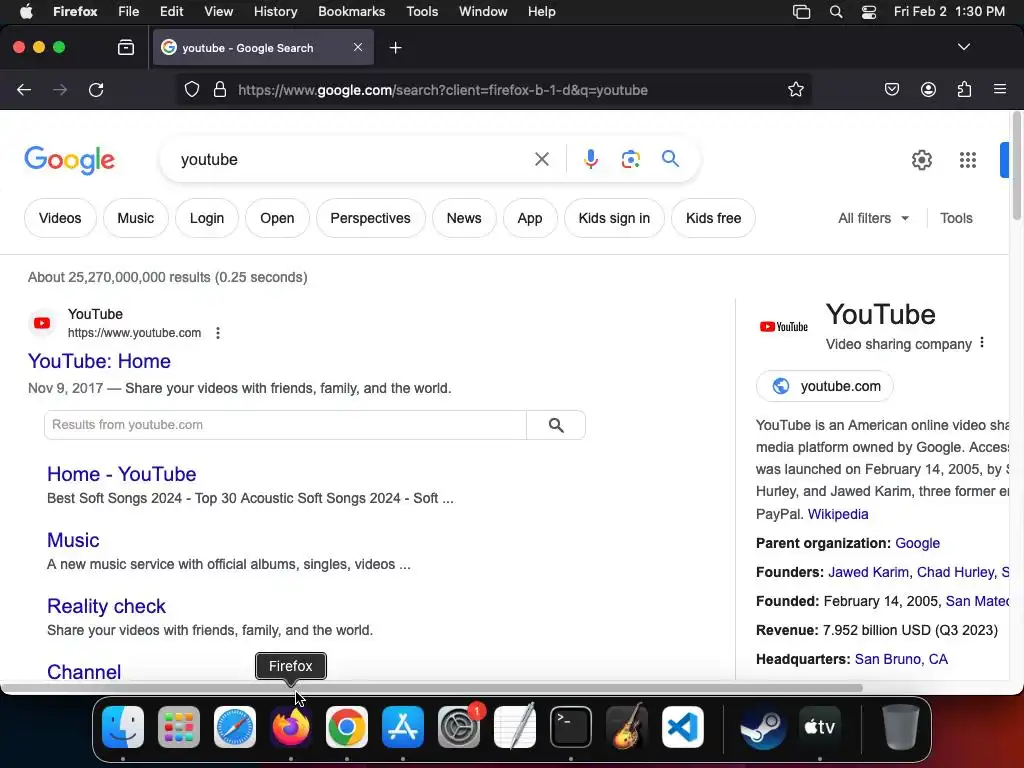Click the Google logo

[x=69, y=160]
